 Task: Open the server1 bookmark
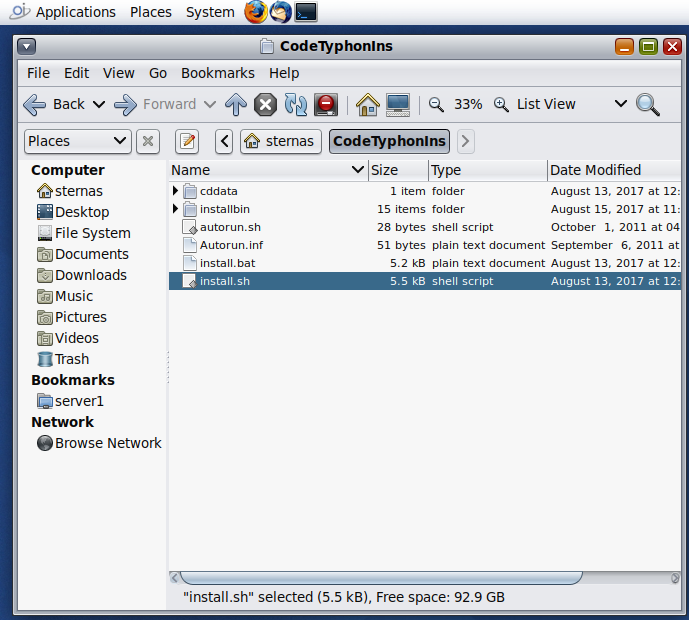pos(70,401)
